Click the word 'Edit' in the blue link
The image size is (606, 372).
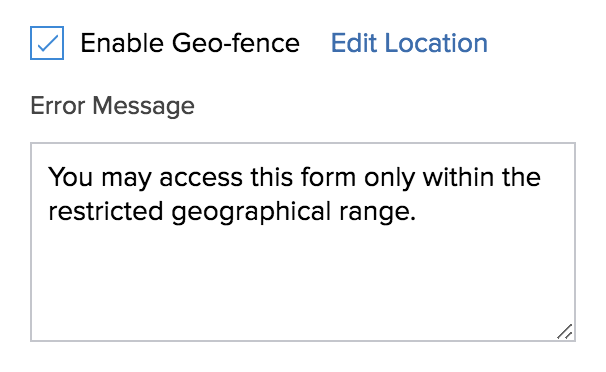point(354,43)
